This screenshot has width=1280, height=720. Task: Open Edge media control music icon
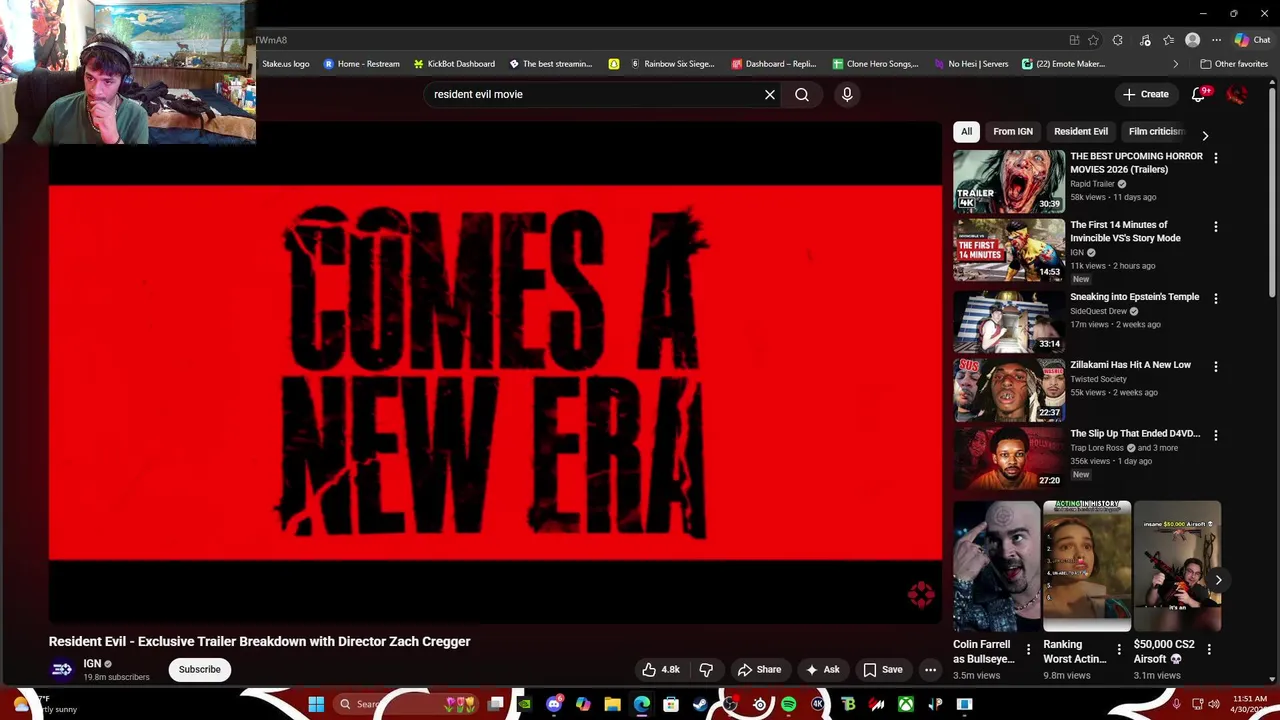[x=1145, y=40]
